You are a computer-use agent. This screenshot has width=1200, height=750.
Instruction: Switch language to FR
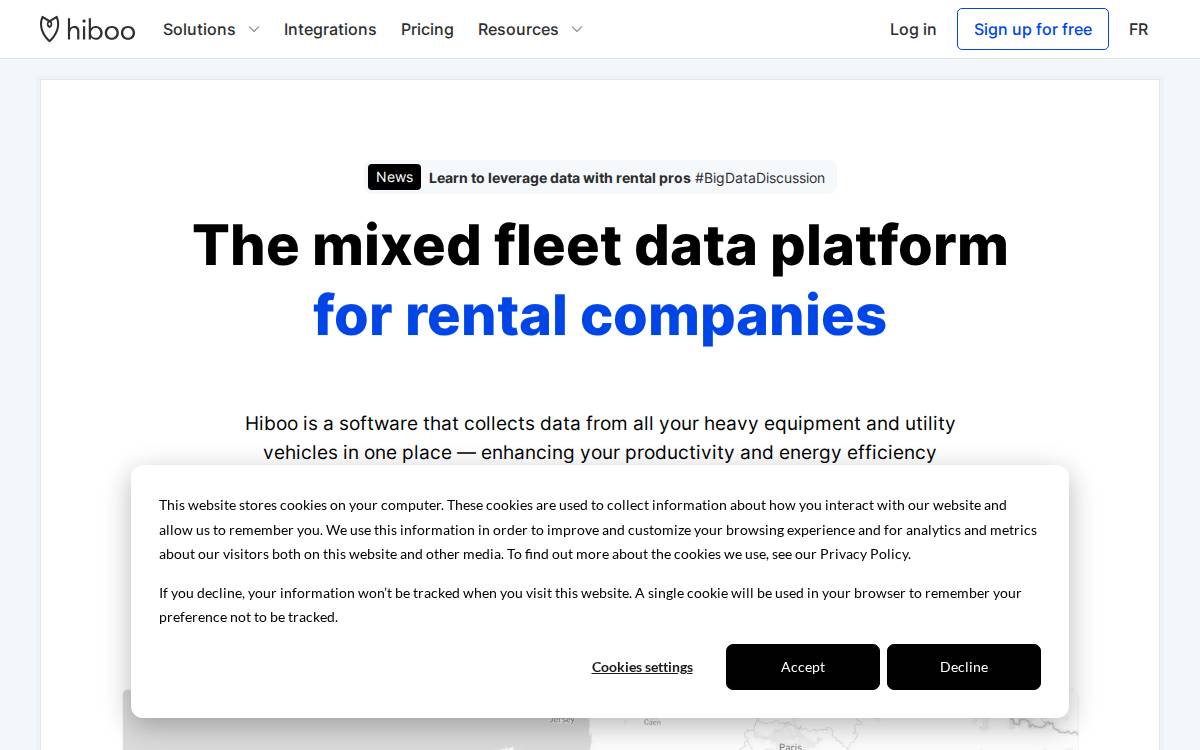1138,29
